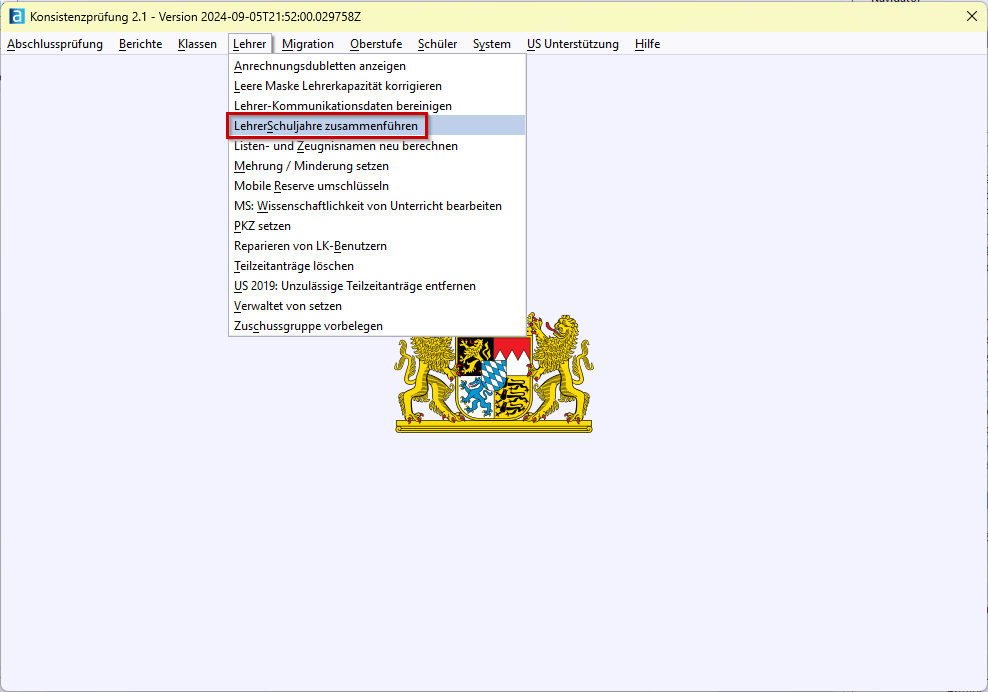Viewport: 988px width, 692px height.
Task: Open the Migration menu
Action: point(307,44)
